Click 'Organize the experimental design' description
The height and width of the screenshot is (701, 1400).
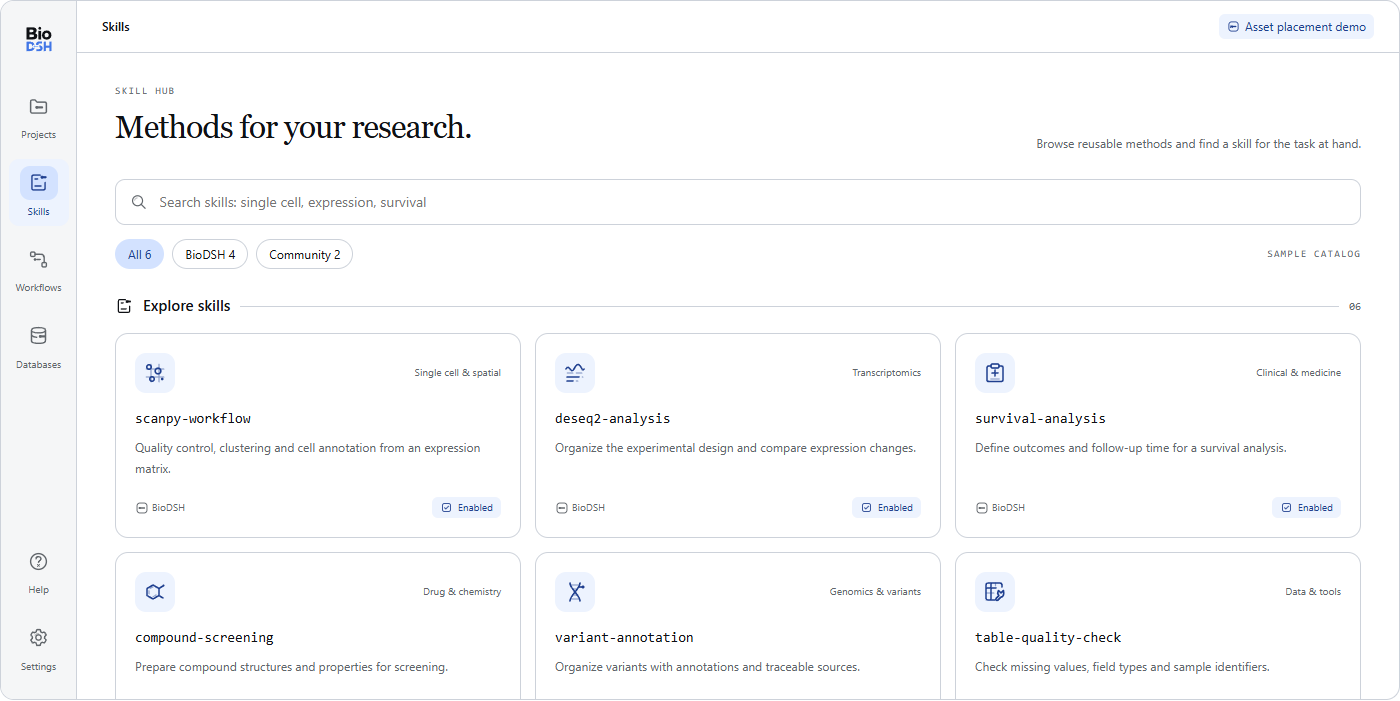[735, 448]
